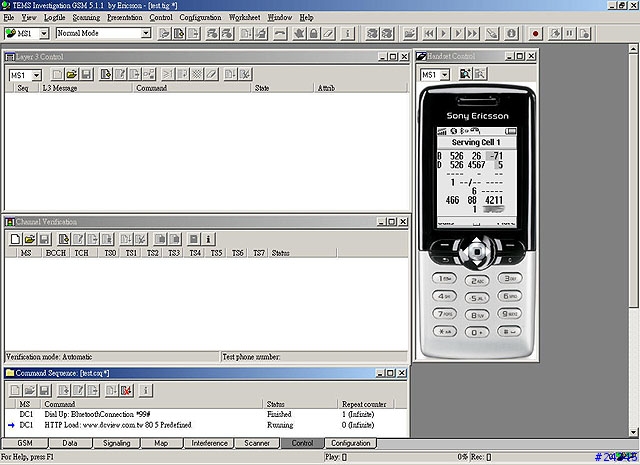Click the telephone handset end-call toolbar icon
The width and height of the screenshot is (640, 465).
click(280, 33)
